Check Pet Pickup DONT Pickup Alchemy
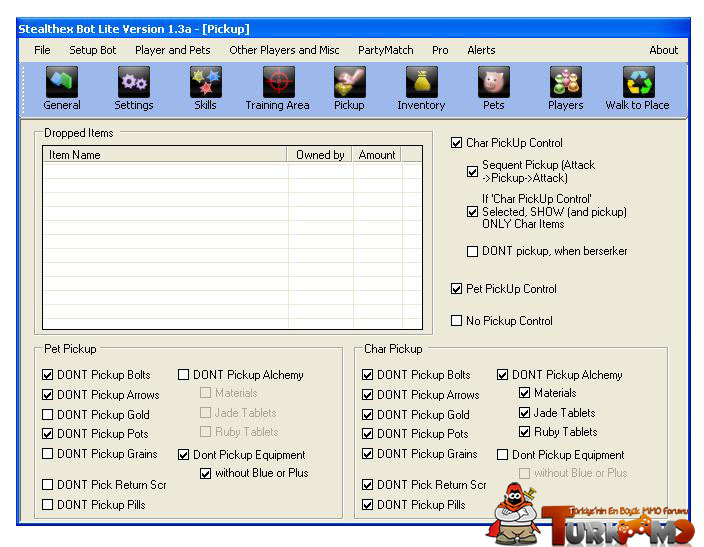This screenshot has width=704, height=547. coord(184,375)
